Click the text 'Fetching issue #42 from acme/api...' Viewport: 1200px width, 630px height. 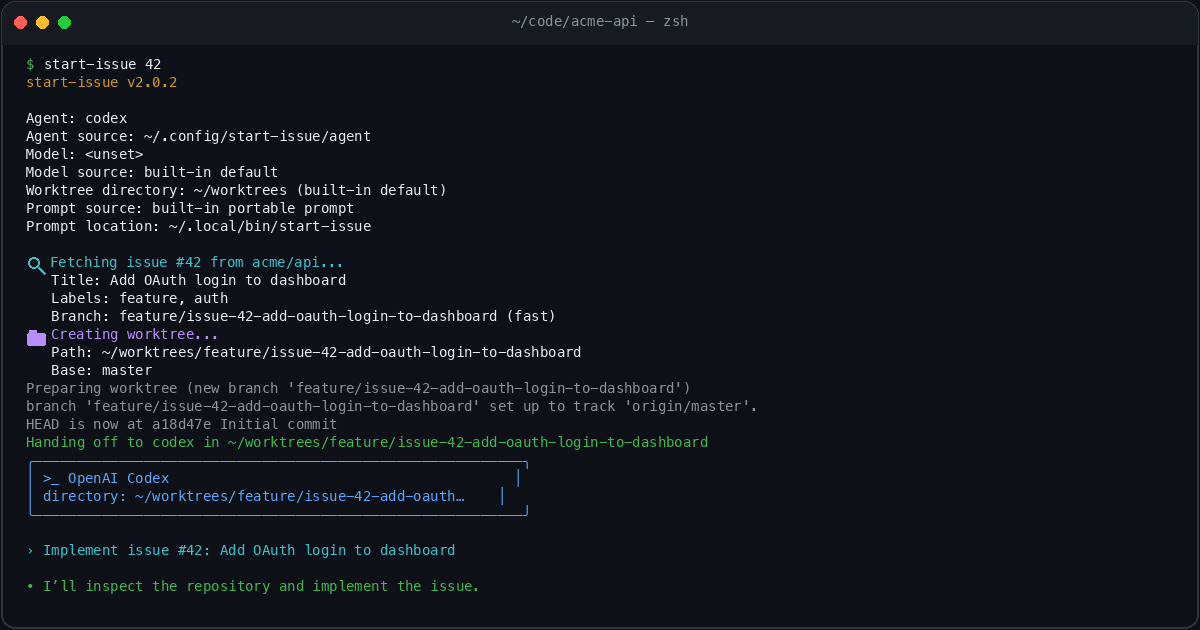(197, 262)
